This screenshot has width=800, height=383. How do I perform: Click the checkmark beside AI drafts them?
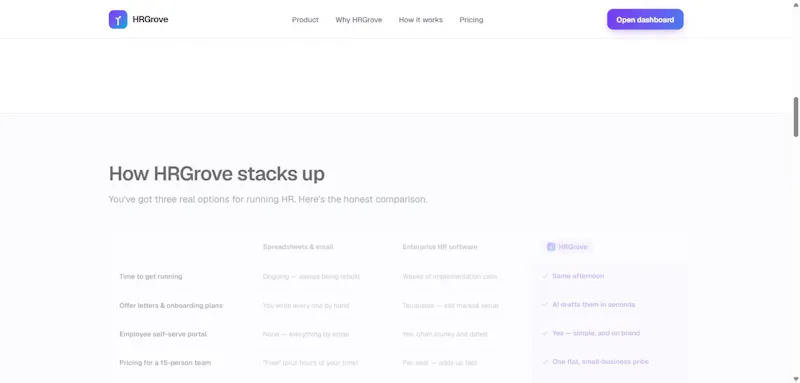point(545,304)
